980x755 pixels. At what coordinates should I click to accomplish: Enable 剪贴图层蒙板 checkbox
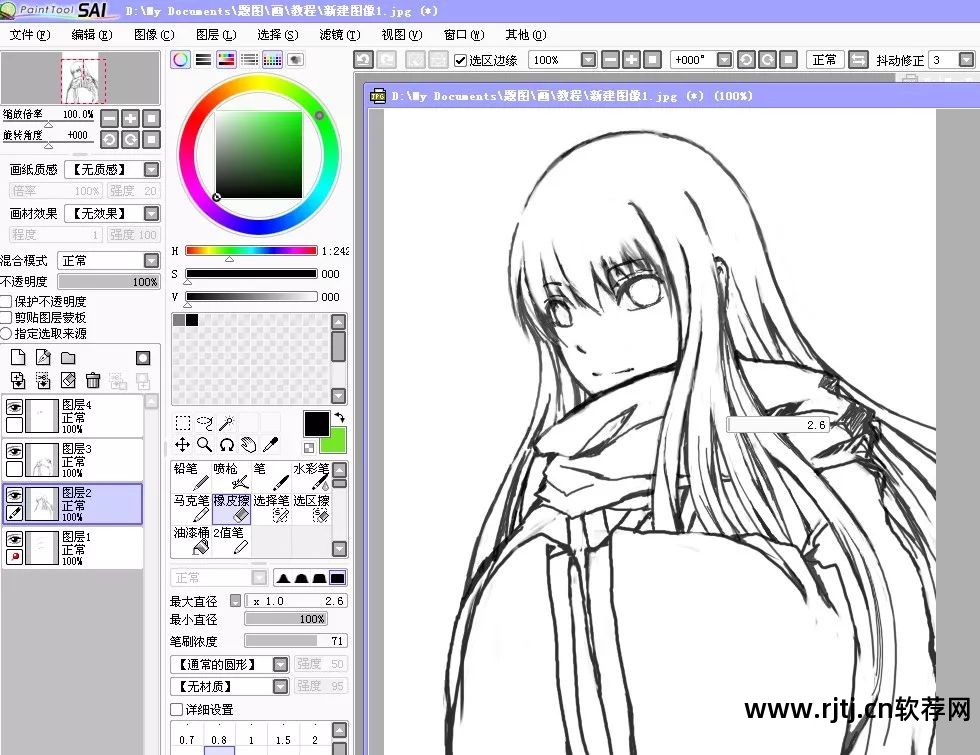(6, 318)
